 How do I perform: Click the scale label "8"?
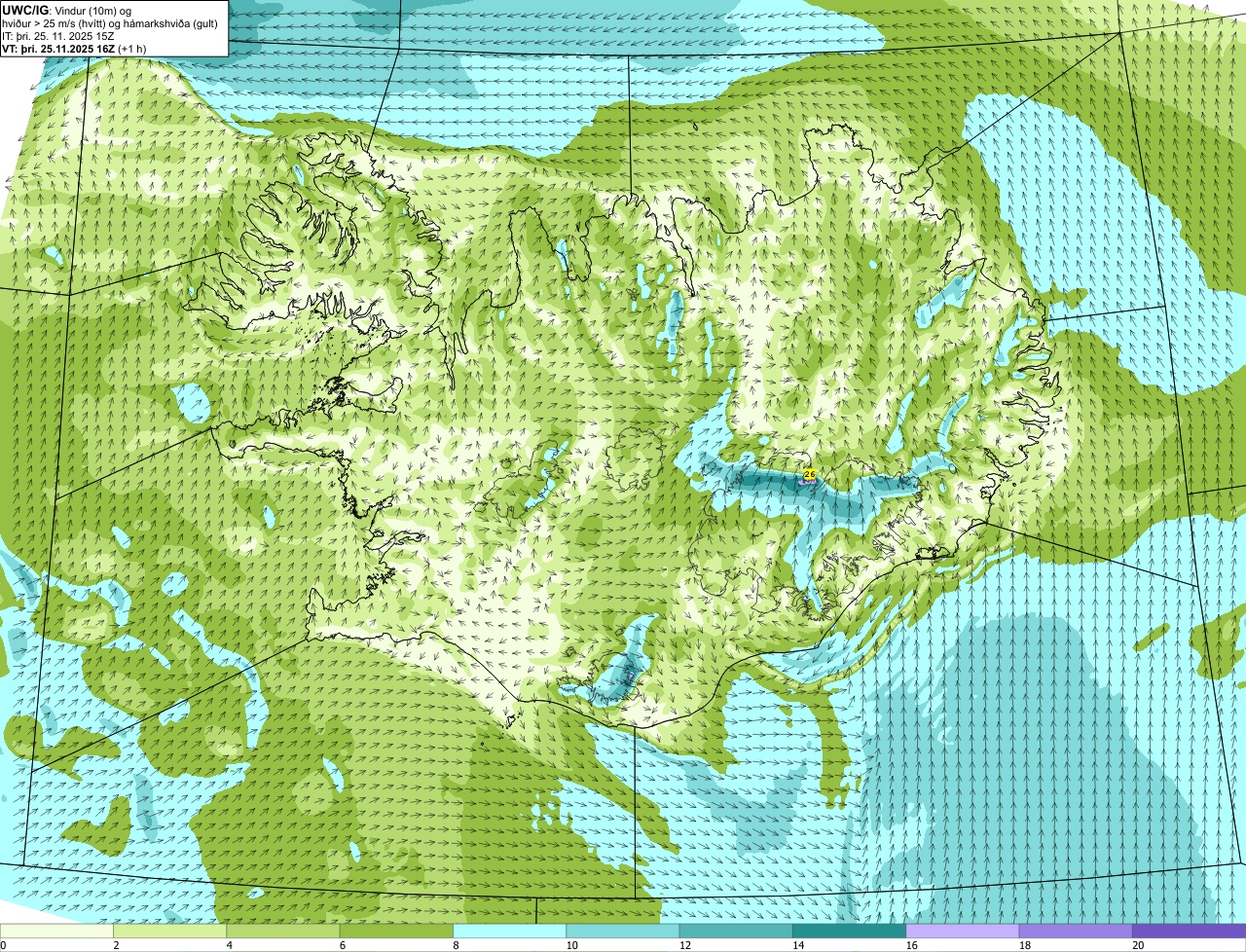(x=456, y=945)
